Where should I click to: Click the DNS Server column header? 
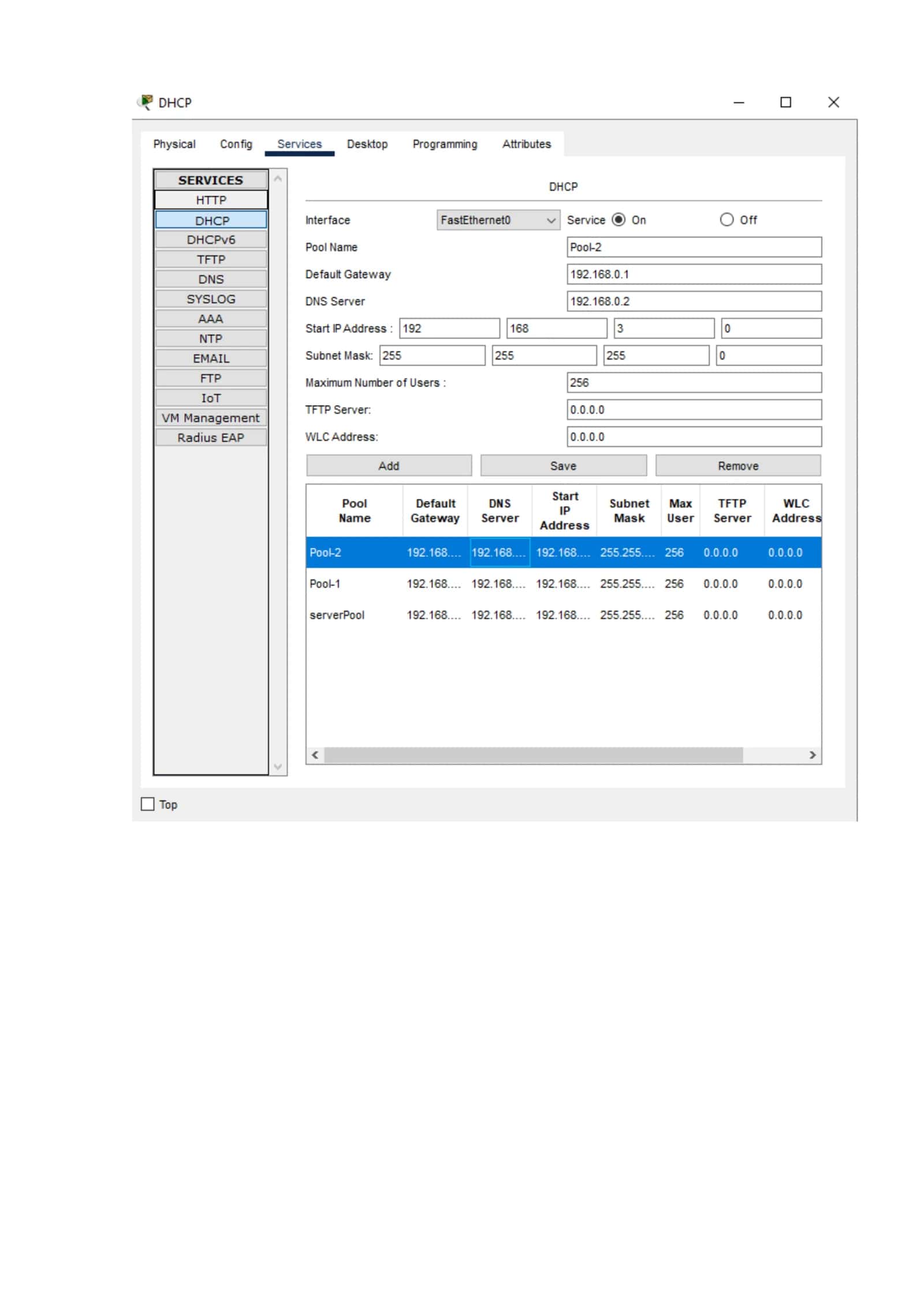click(x=500, y=511)
